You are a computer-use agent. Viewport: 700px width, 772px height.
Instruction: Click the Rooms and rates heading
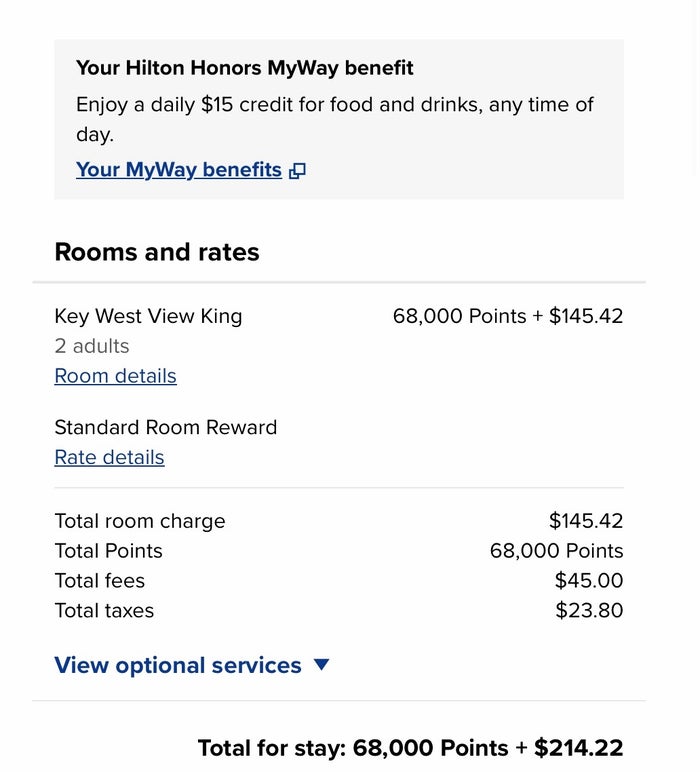157,252
